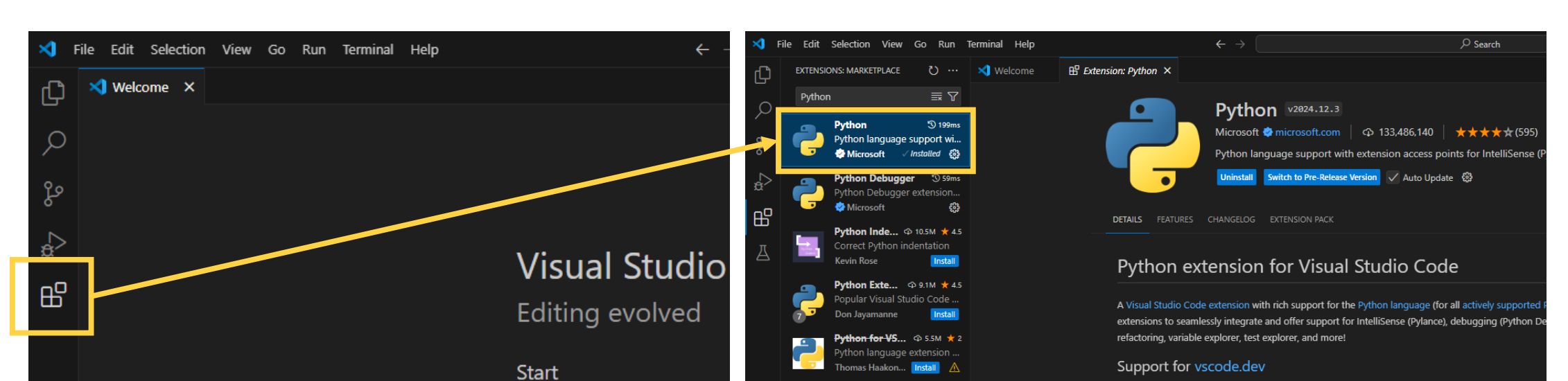This screenshot has width=1568, height=381.
Task: Go back using right window's back arrow
Action: click(x=1220, y=44)
